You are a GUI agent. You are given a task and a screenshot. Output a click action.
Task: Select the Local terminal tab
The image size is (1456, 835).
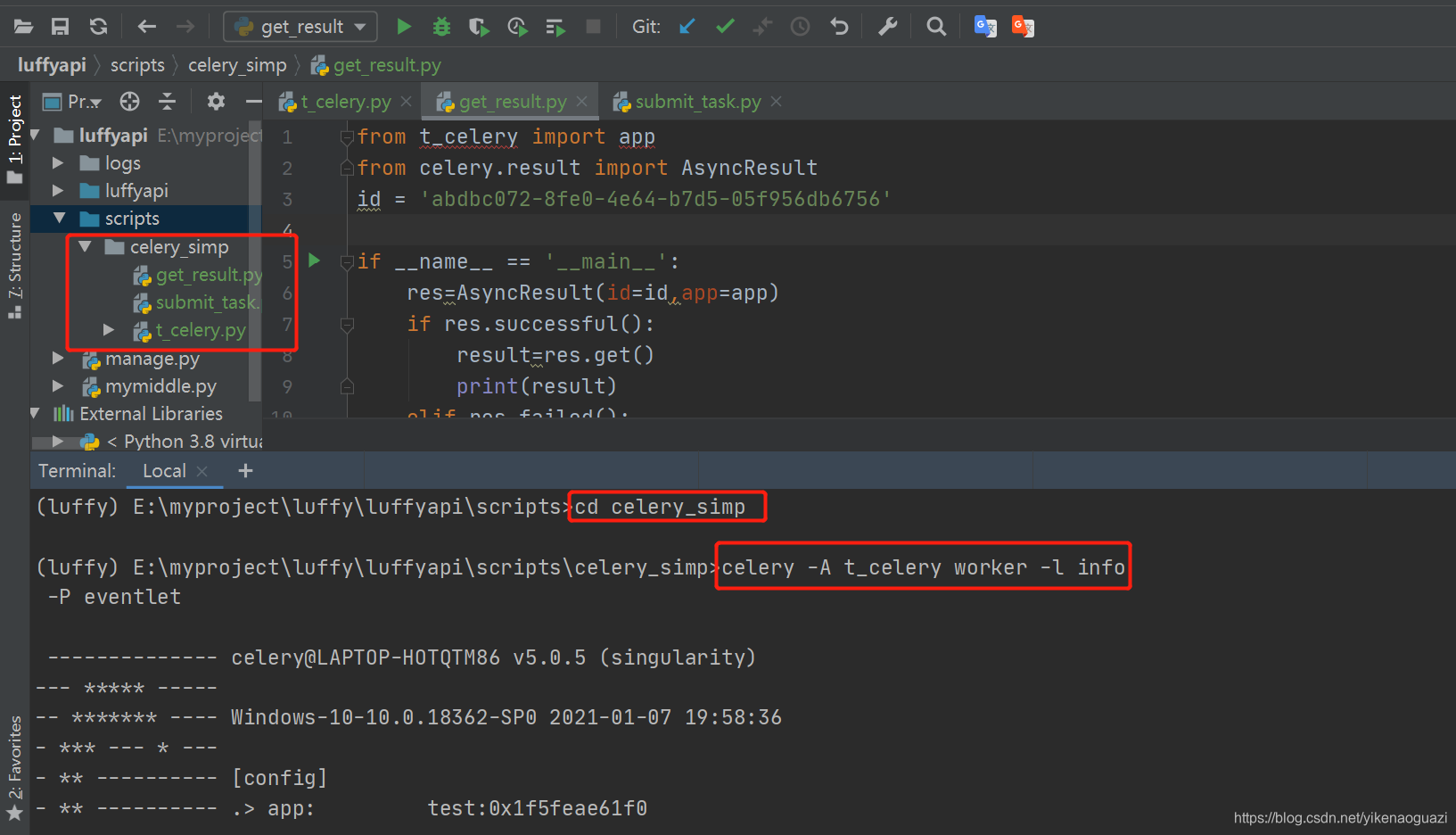(164, 470)
